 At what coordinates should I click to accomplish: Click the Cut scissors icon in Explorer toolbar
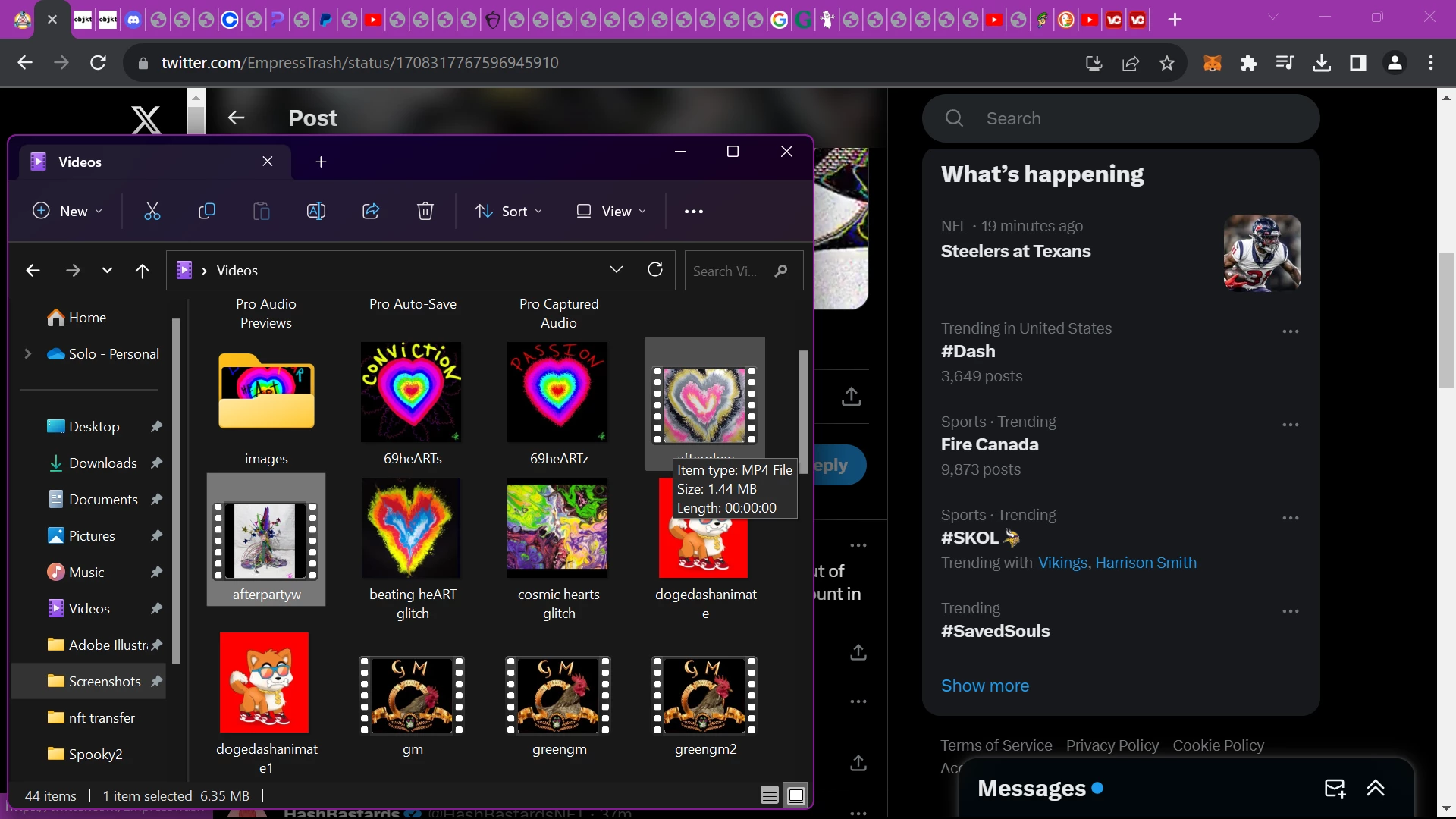coord(152,212)
